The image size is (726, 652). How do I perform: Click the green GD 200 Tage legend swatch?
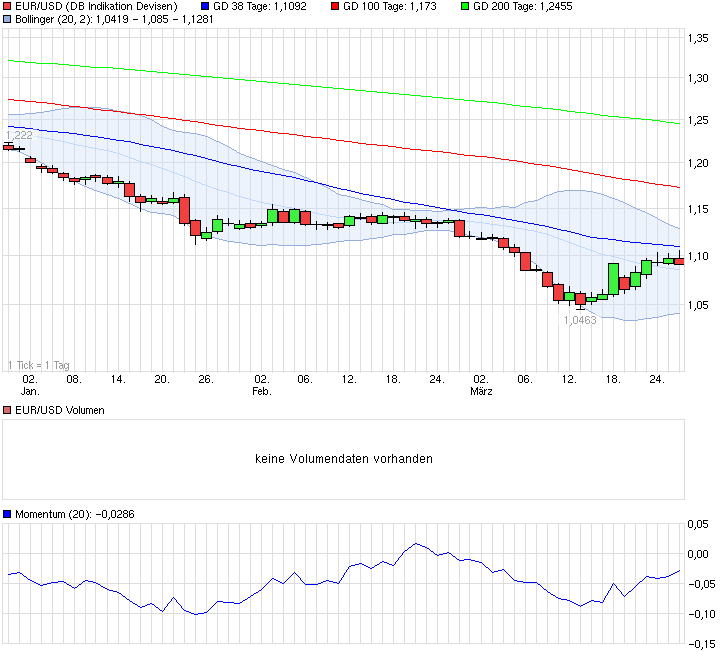[x=465, y=6]
